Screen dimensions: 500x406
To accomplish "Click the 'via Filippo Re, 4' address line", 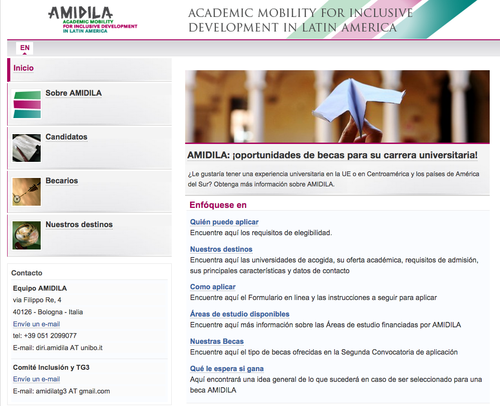I will 37,300.
